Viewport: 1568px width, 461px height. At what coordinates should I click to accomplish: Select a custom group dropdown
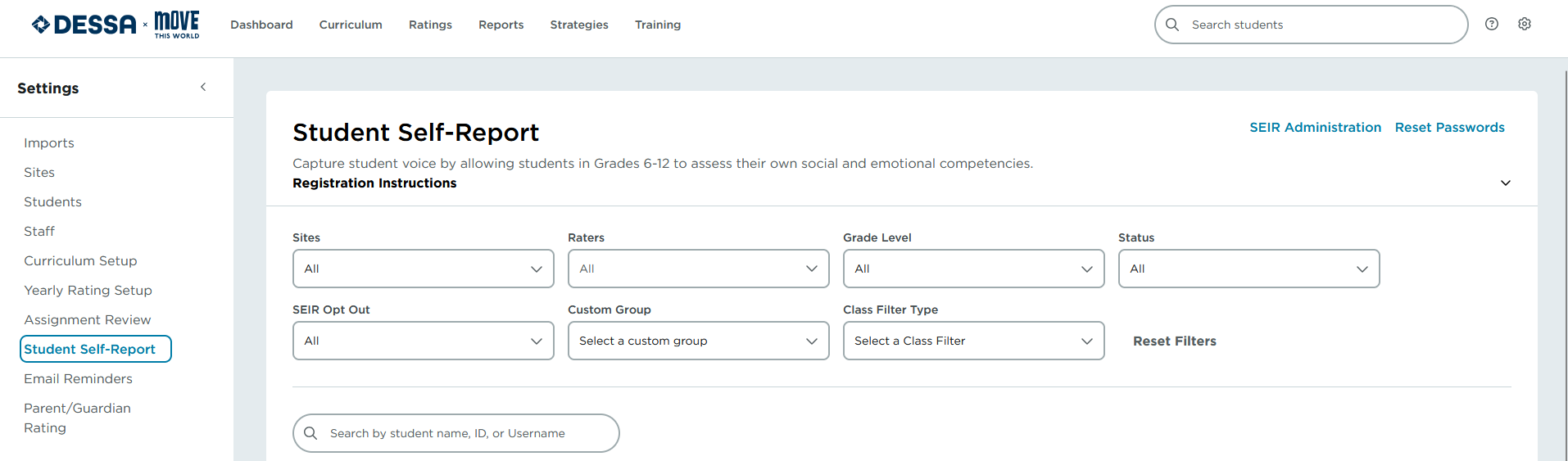click(699, 341)
